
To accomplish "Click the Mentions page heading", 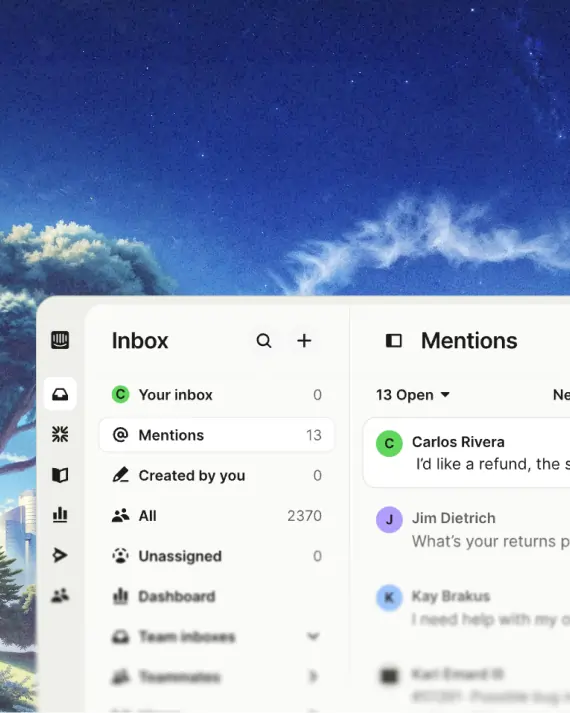I will pos(469,341).
